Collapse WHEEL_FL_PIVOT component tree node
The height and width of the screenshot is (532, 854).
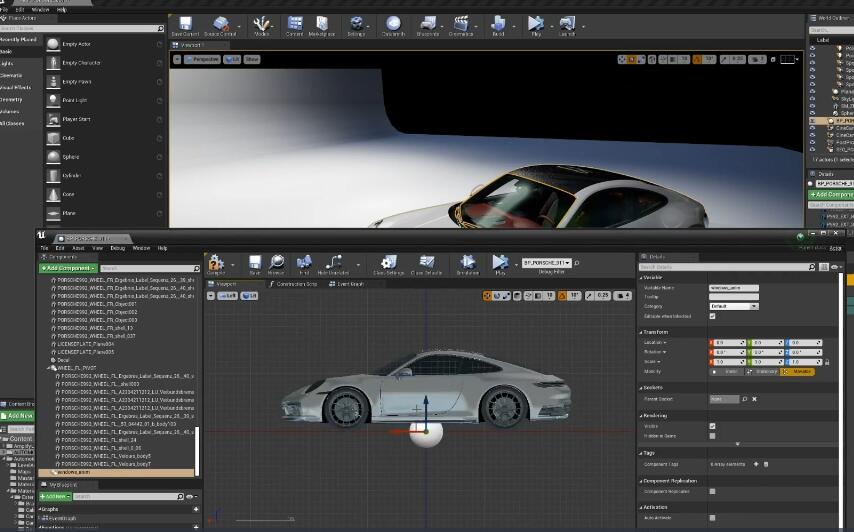49,368
